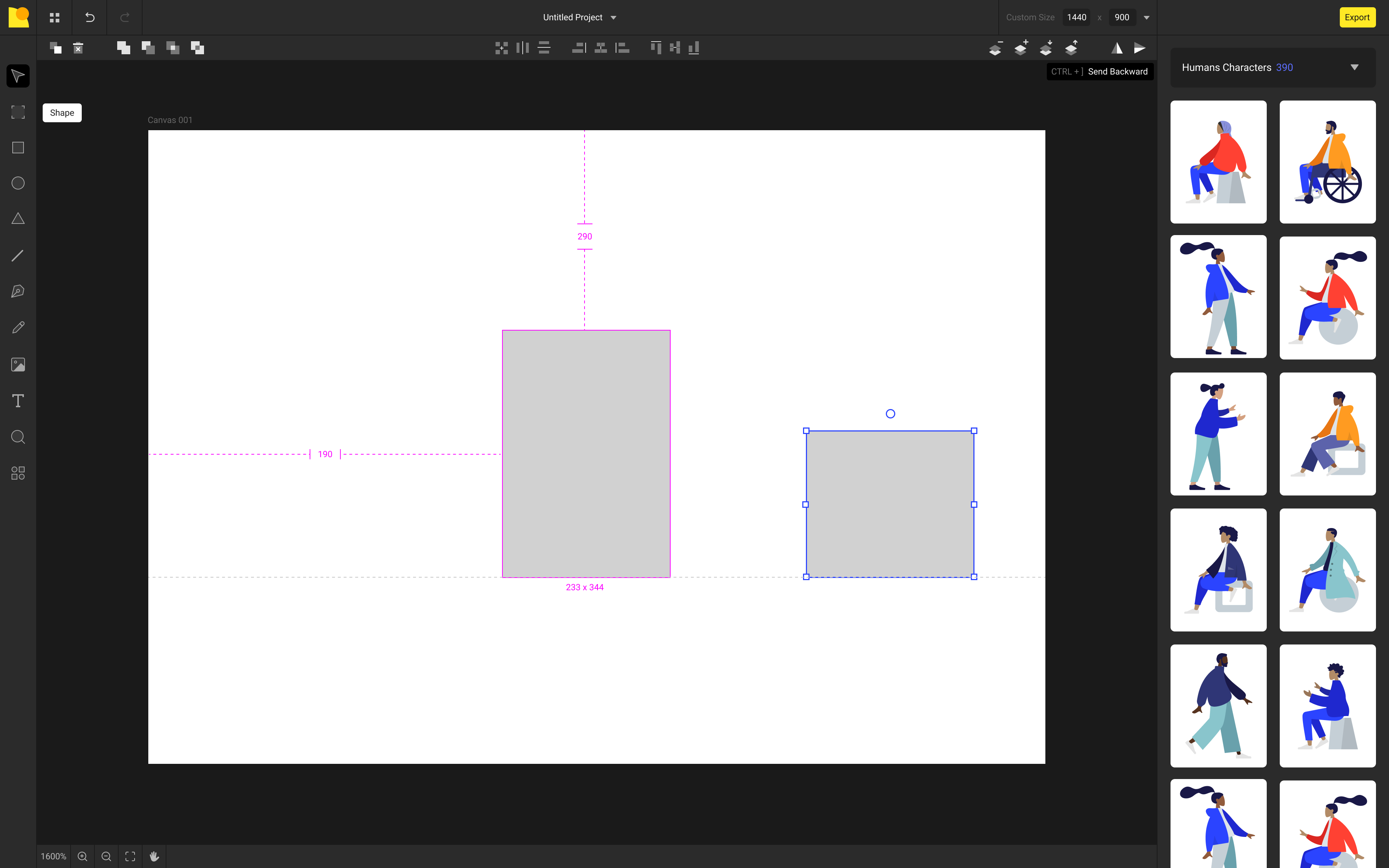Distribute objects horizontally
This screenshot has width=1389, height=868.
522,48
